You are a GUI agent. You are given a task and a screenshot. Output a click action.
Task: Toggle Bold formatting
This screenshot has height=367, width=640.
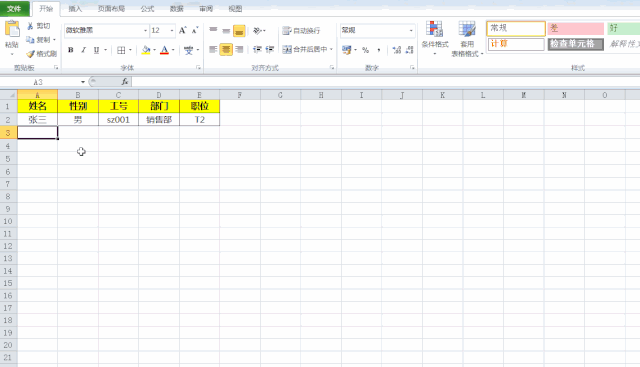point(71,50)
